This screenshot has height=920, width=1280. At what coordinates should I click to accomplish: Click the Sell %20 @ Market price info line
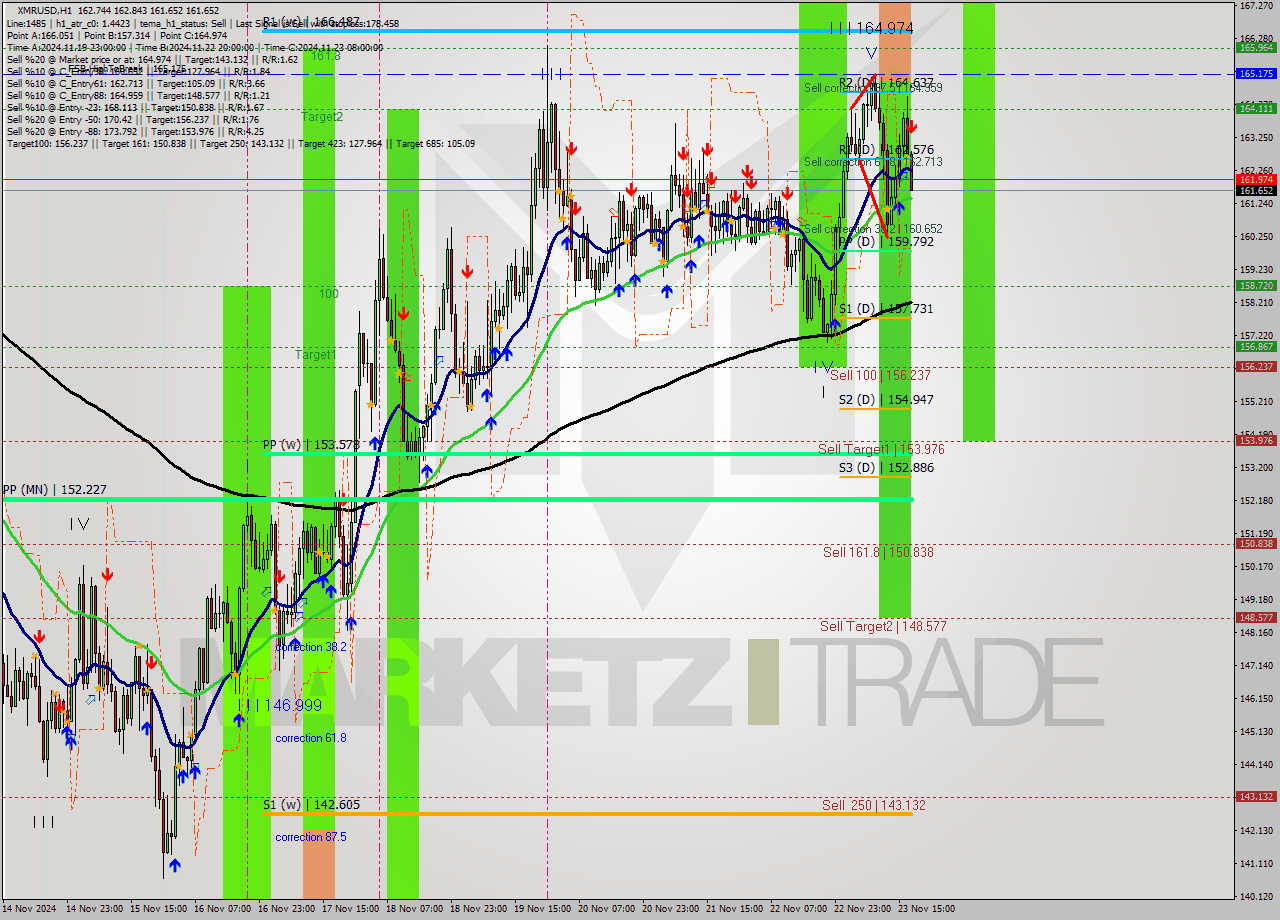(152, 59)
